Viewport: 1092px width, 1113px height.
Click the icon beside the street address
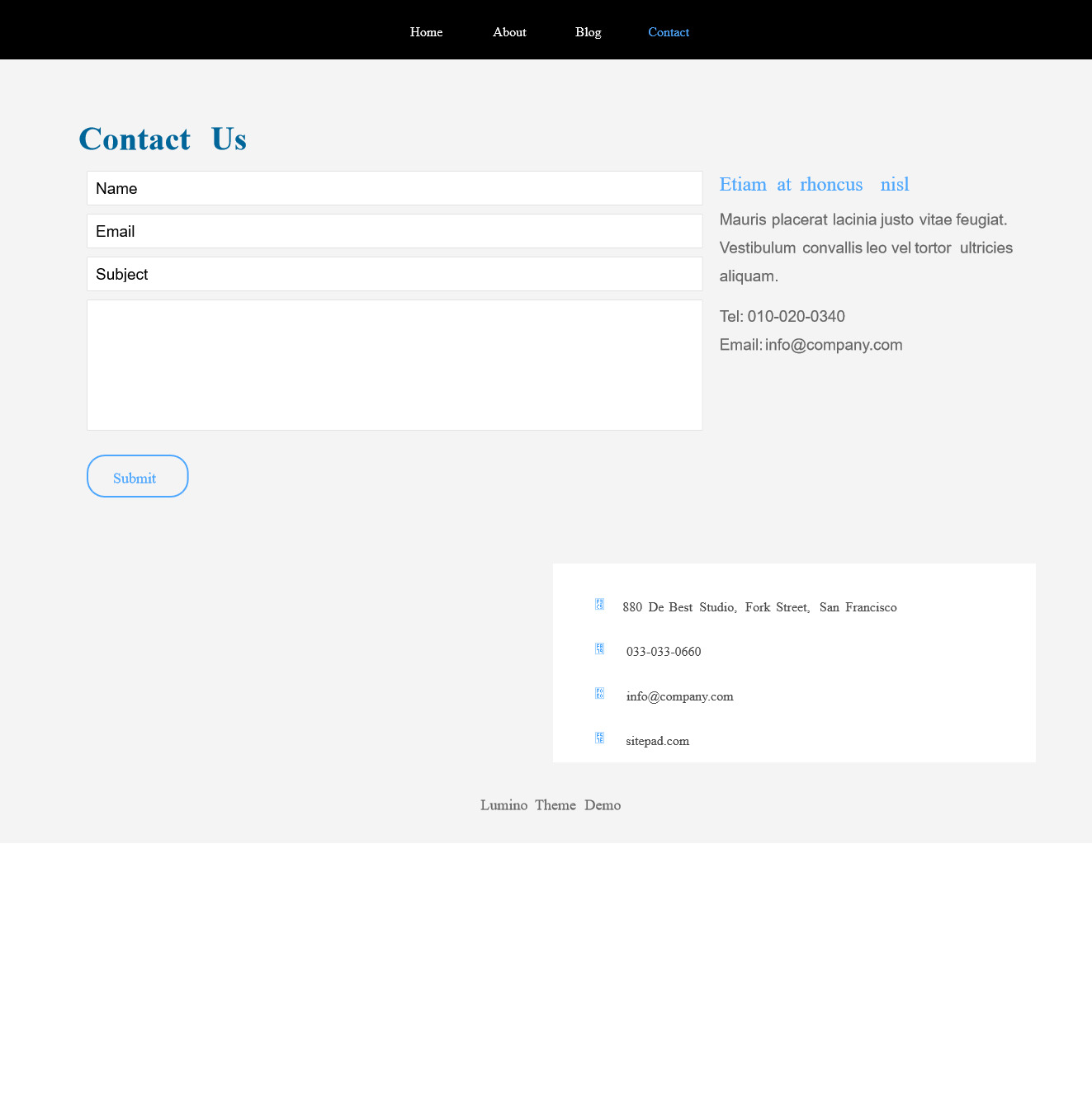click(599, 605)
